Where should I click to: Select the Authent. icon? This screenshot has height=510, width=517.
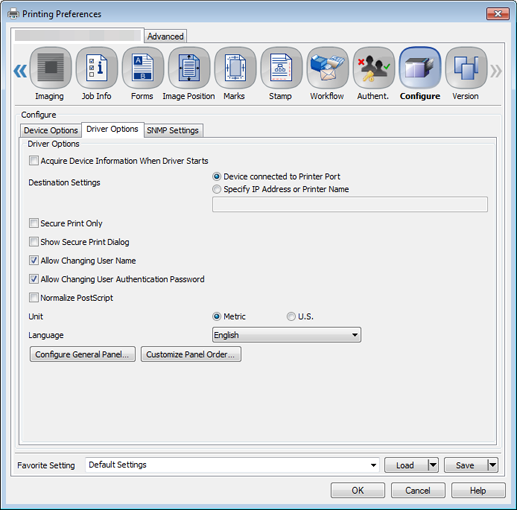374,68
